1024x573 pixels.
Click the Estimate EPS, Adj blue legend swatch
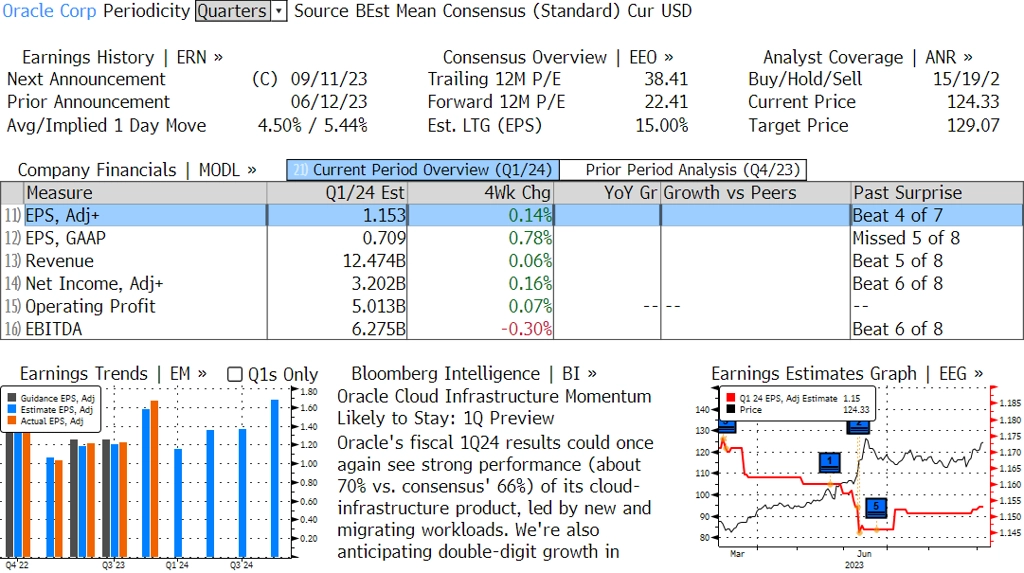[12, 410]
